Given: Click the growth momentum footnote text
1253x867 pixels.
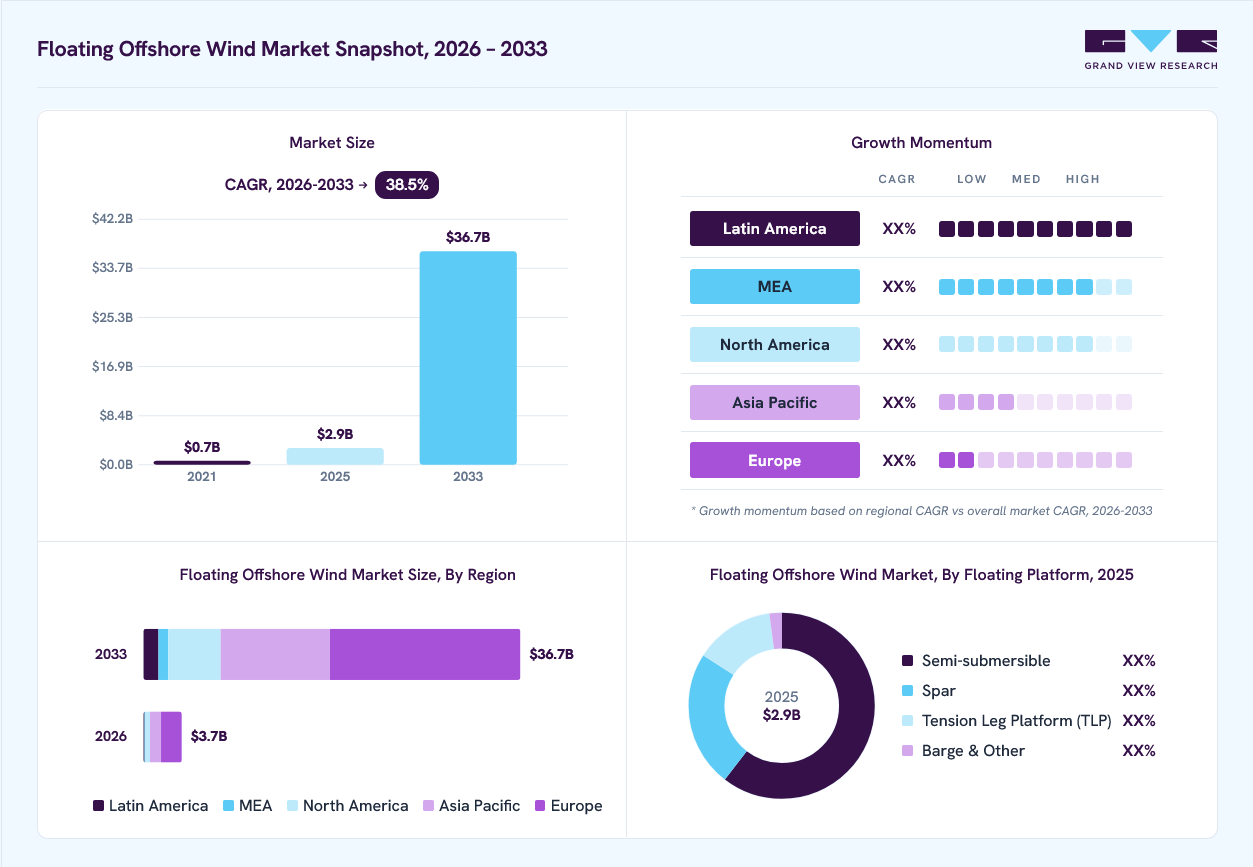Looking at the screenshot, I should 922,511.
